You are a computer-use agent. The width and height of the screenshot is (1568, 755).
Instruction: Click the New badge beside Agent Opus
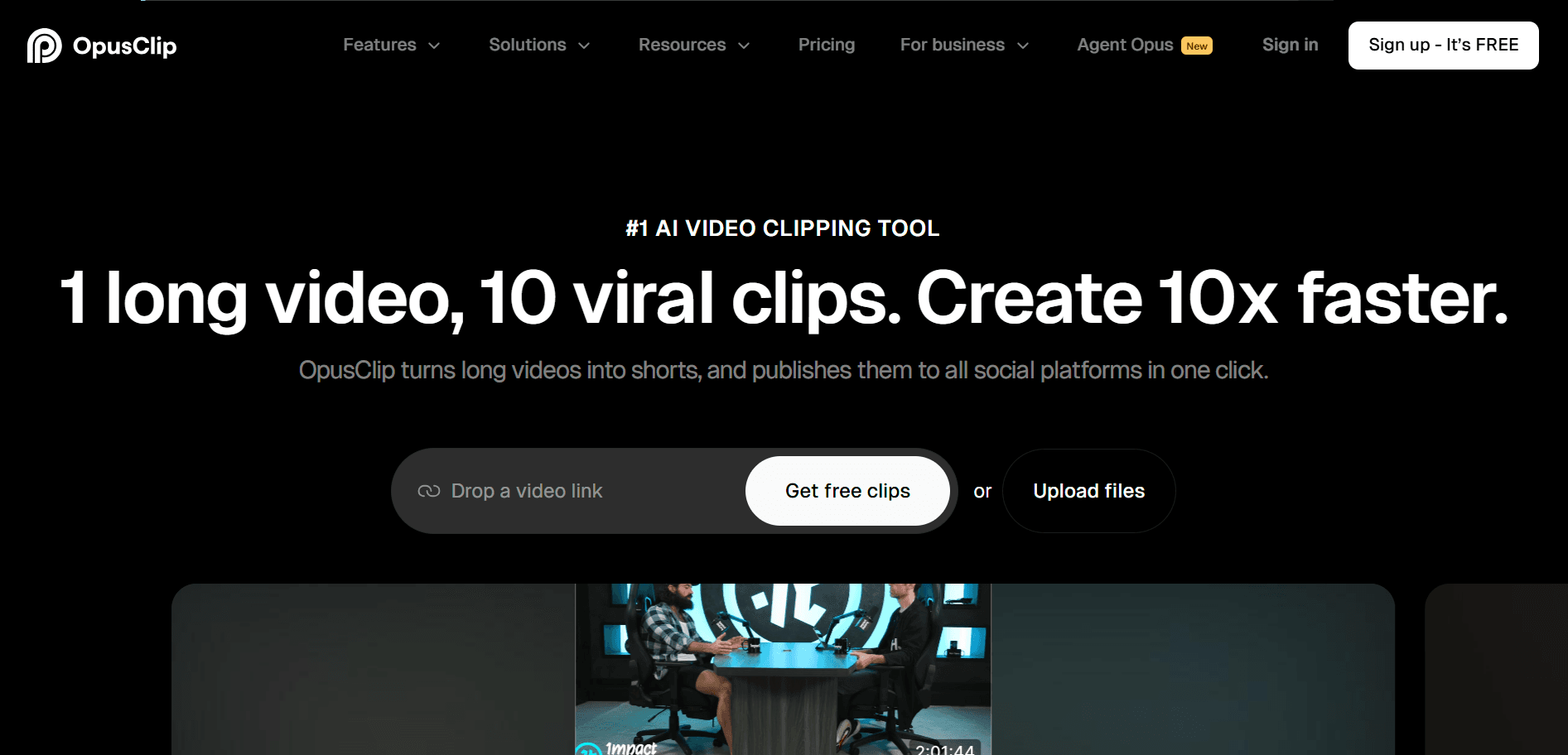click(1197, 46)
